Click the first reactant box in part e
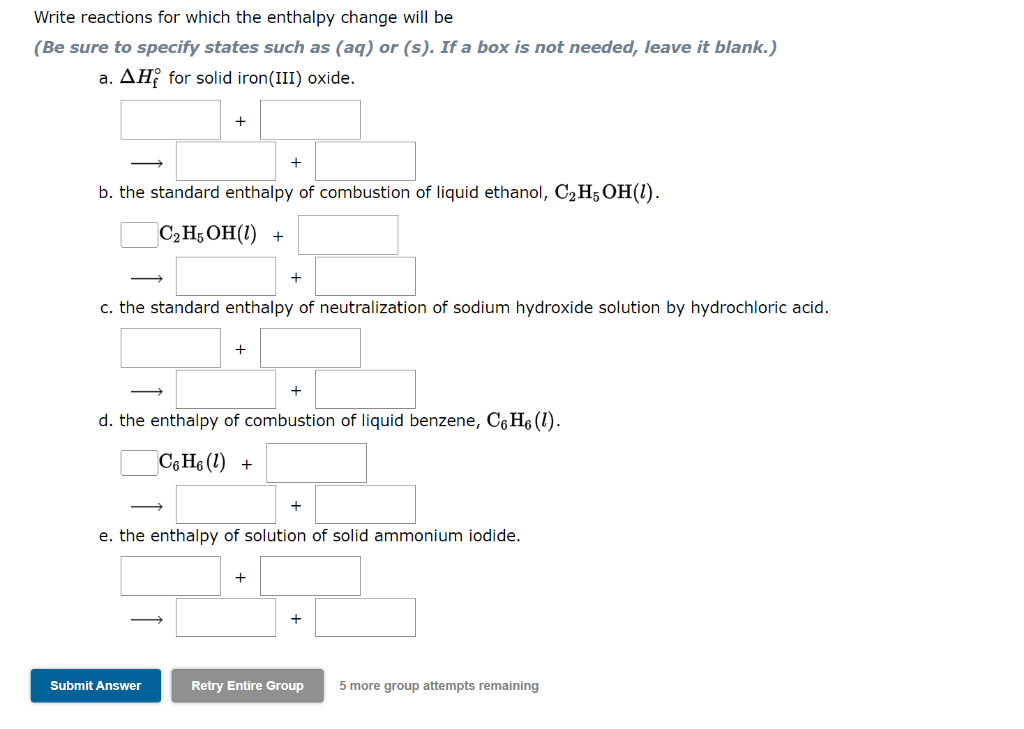 (170, 575)
